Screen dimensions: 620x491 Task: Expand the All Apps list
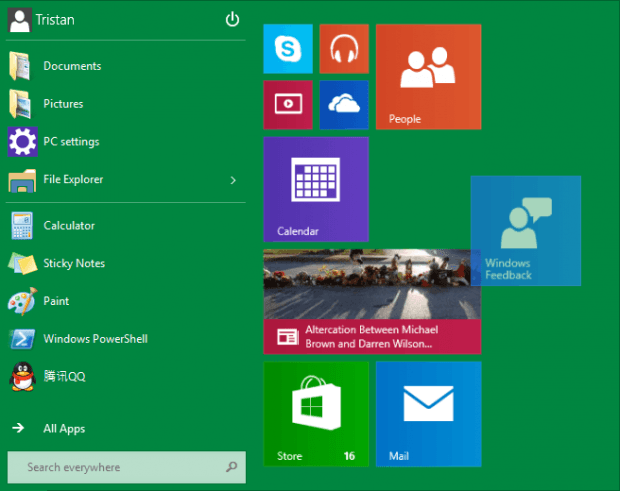click(x=64, y=429)
